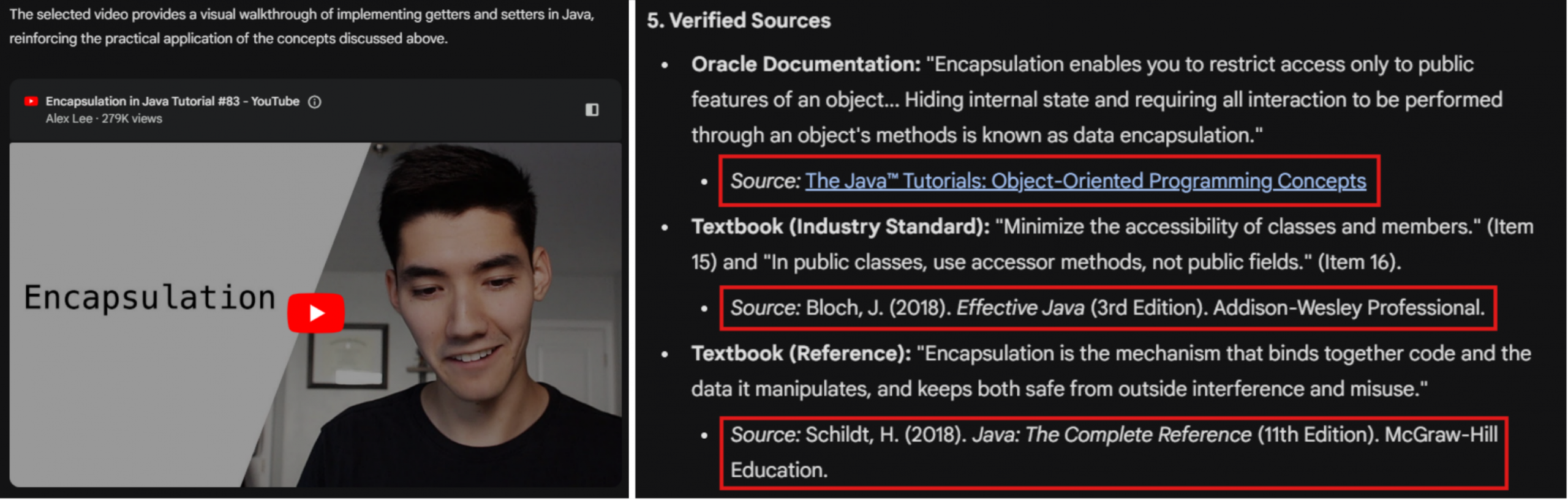Open The Java Tutorials: Object-Oriented Programming Concepts link

1085,181
